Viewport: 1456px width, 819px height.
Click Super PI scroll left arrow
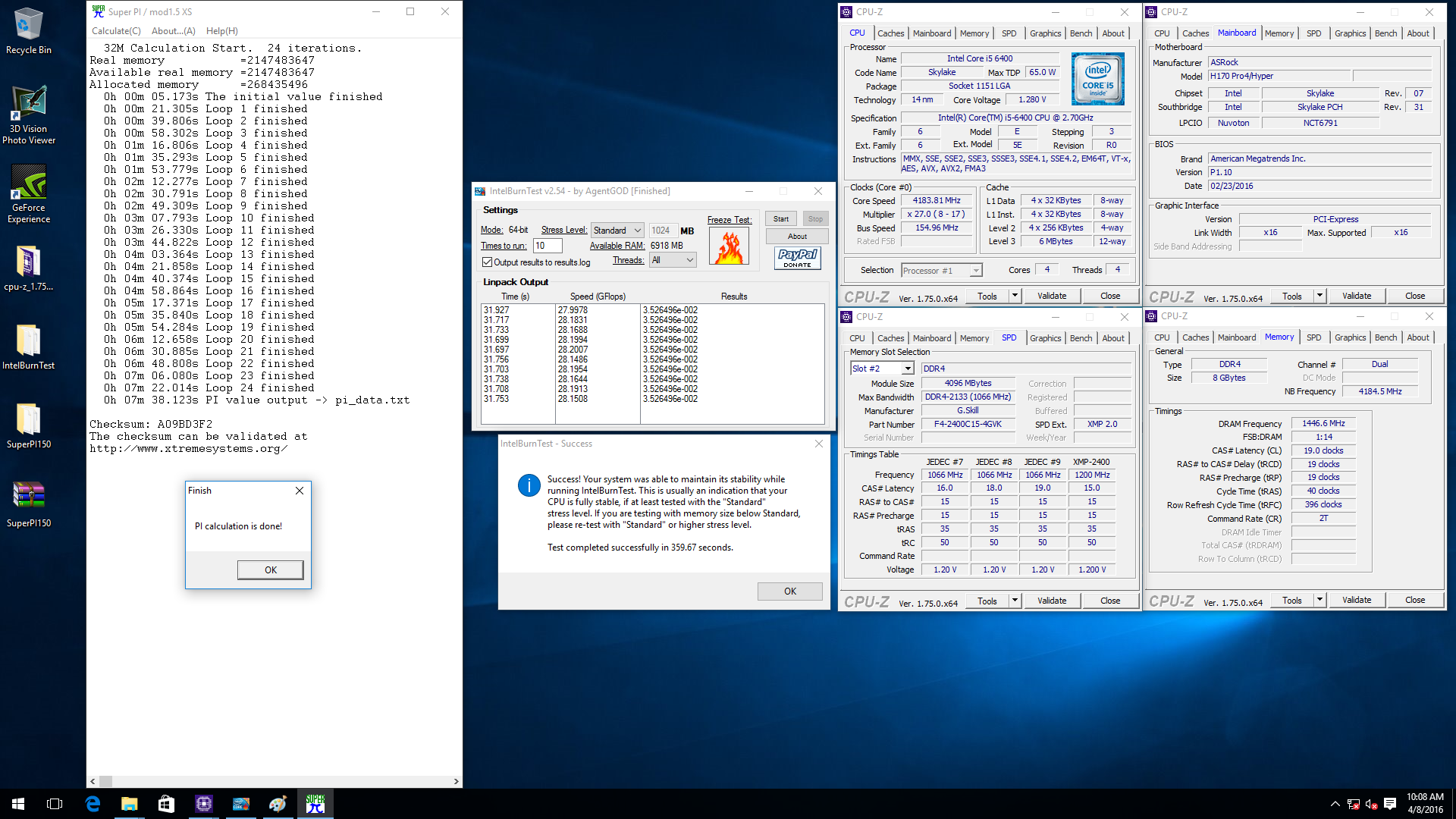coord(93,781)
